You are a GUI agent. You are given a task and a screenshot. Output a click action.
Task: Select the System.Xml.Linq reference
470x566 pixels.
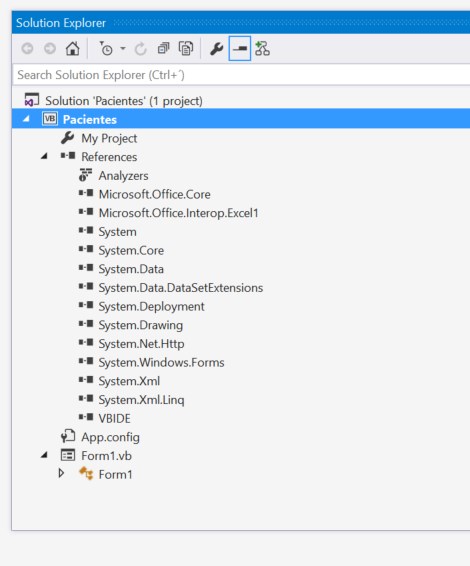tap(141, 400)
